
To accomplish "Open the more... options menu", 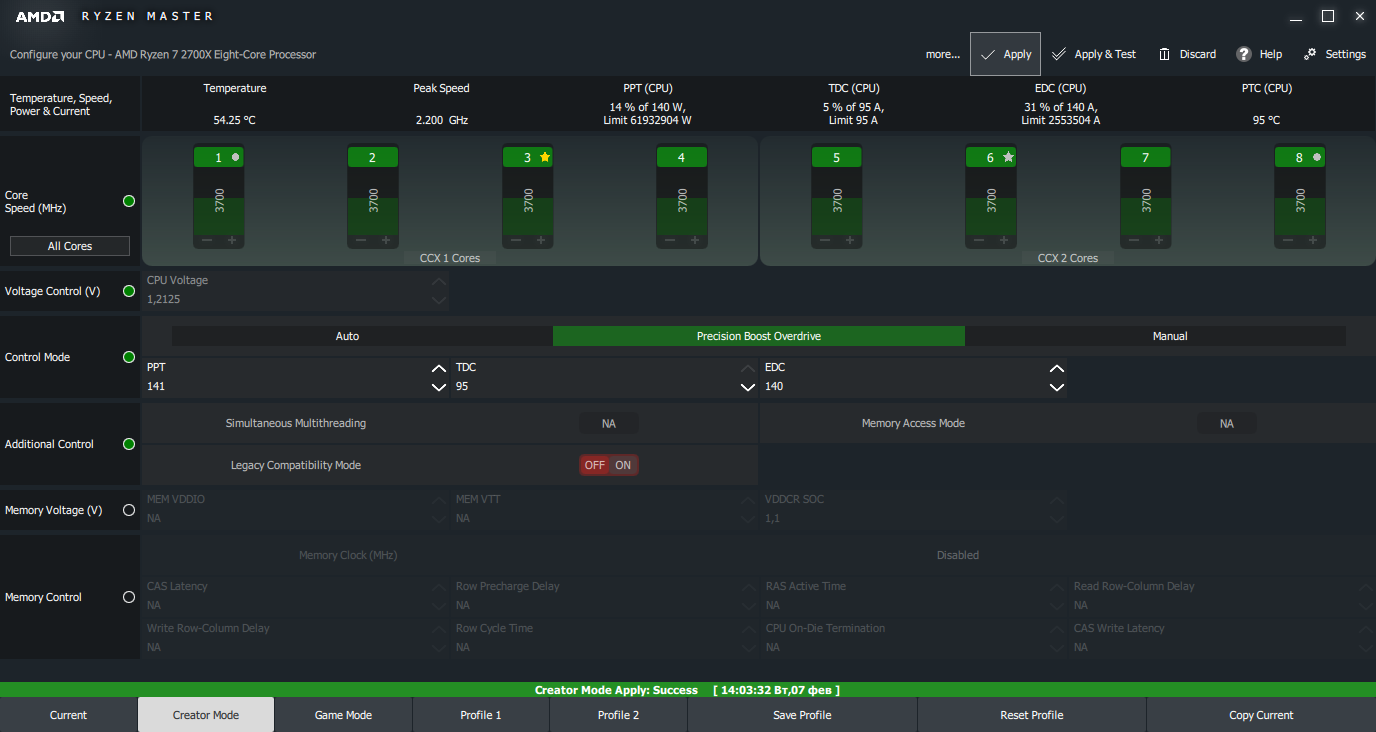I will [x=942, y=54].
